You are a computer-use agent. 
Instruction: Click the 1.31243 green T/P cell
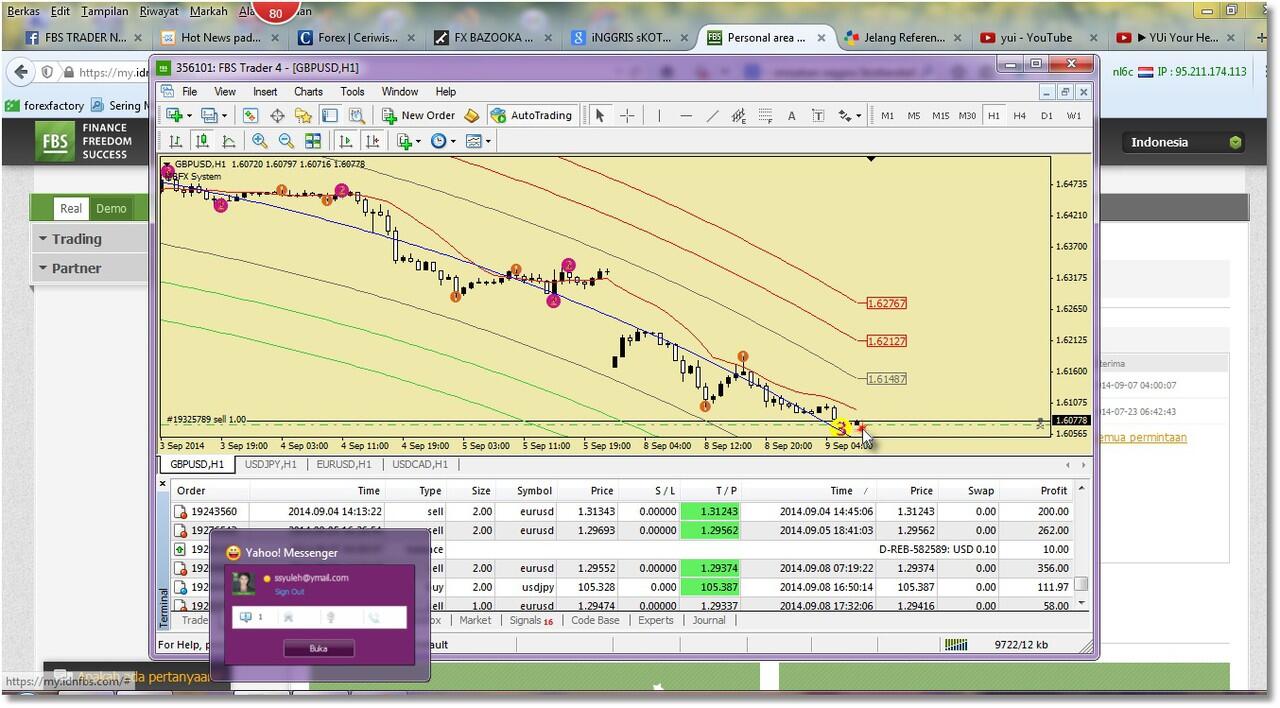pos(709,511)
